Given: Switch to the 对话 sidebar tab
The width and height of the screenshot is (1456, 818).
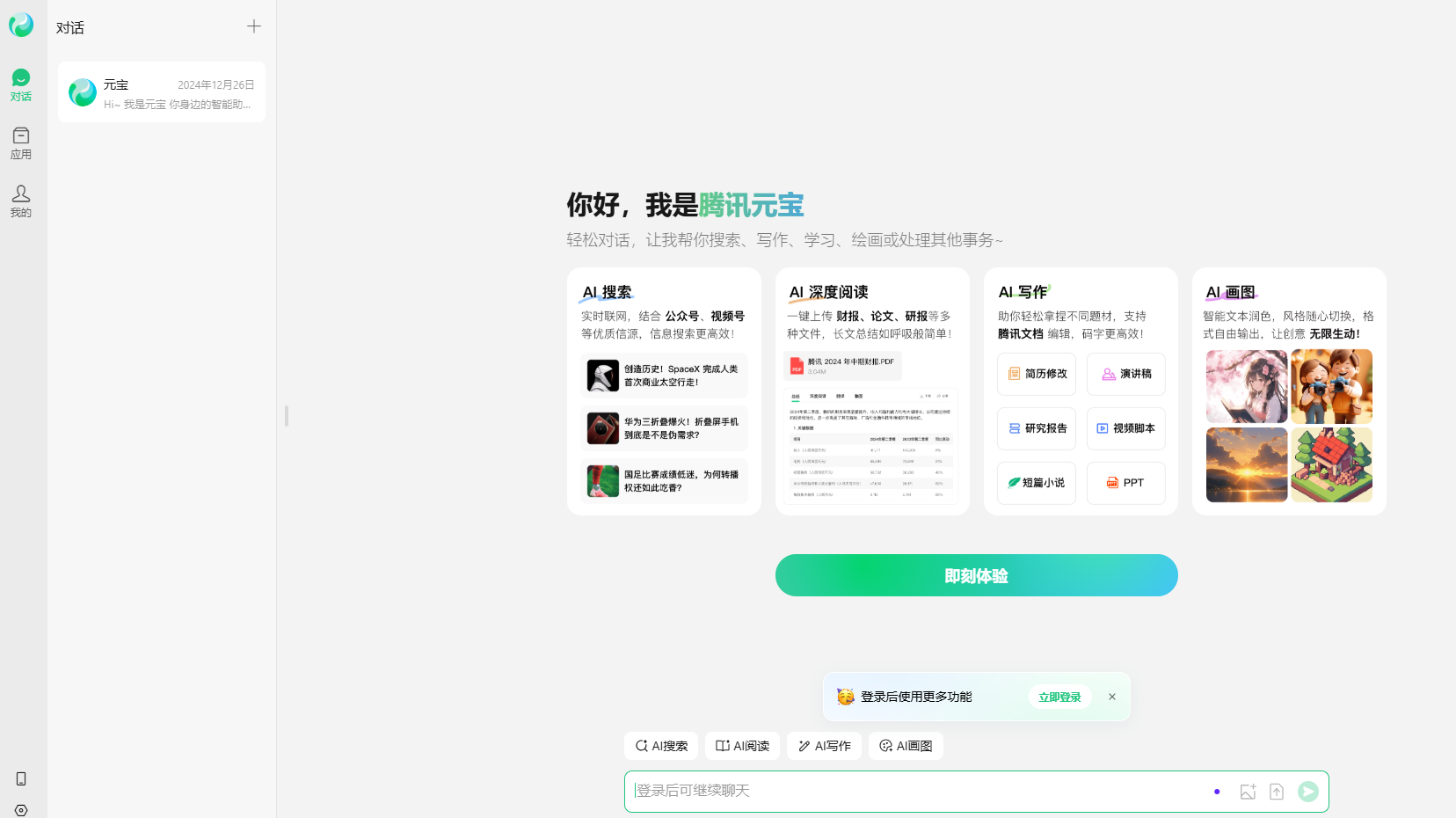Looking at the screenshot, I should pos(21,85).
